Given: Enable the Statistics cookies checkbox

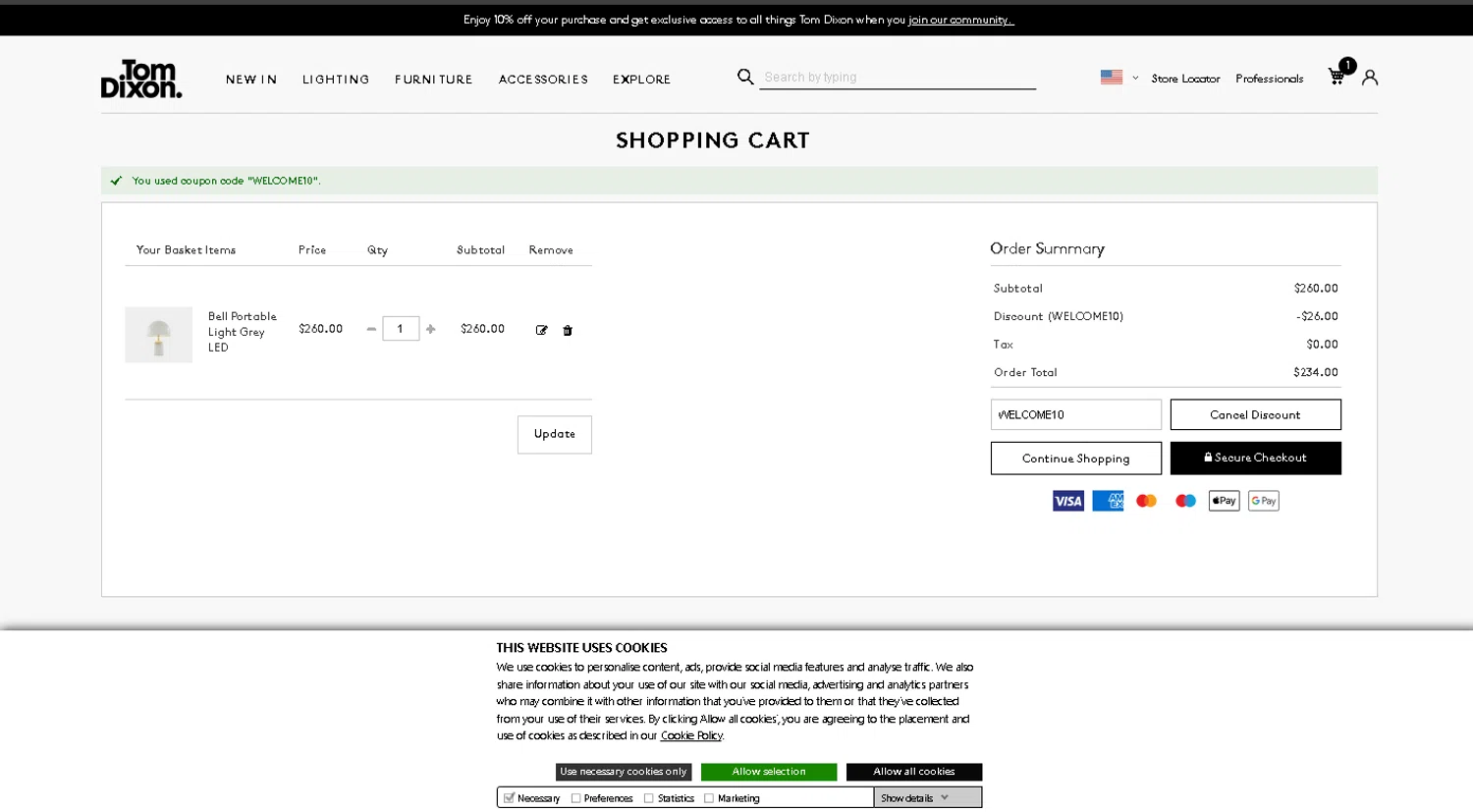Looking at the screenshot, I should coord(649,798).
